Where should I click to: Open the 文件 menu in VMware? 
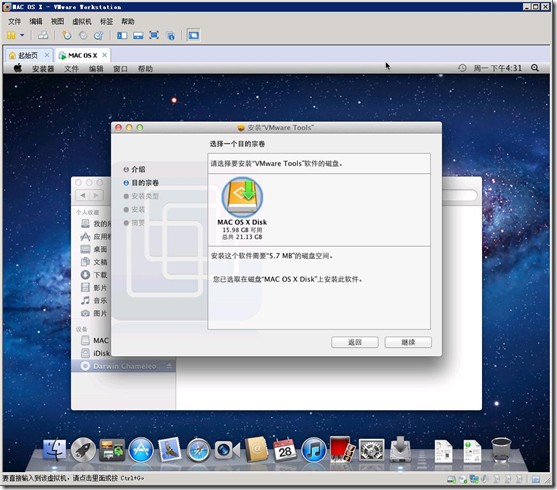click(15, 22)
